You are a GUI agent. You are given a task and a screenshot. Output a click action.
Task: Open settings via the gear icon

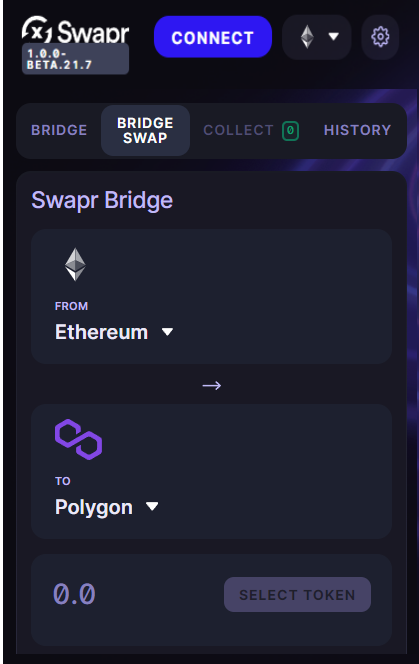[x=380, y=37]
